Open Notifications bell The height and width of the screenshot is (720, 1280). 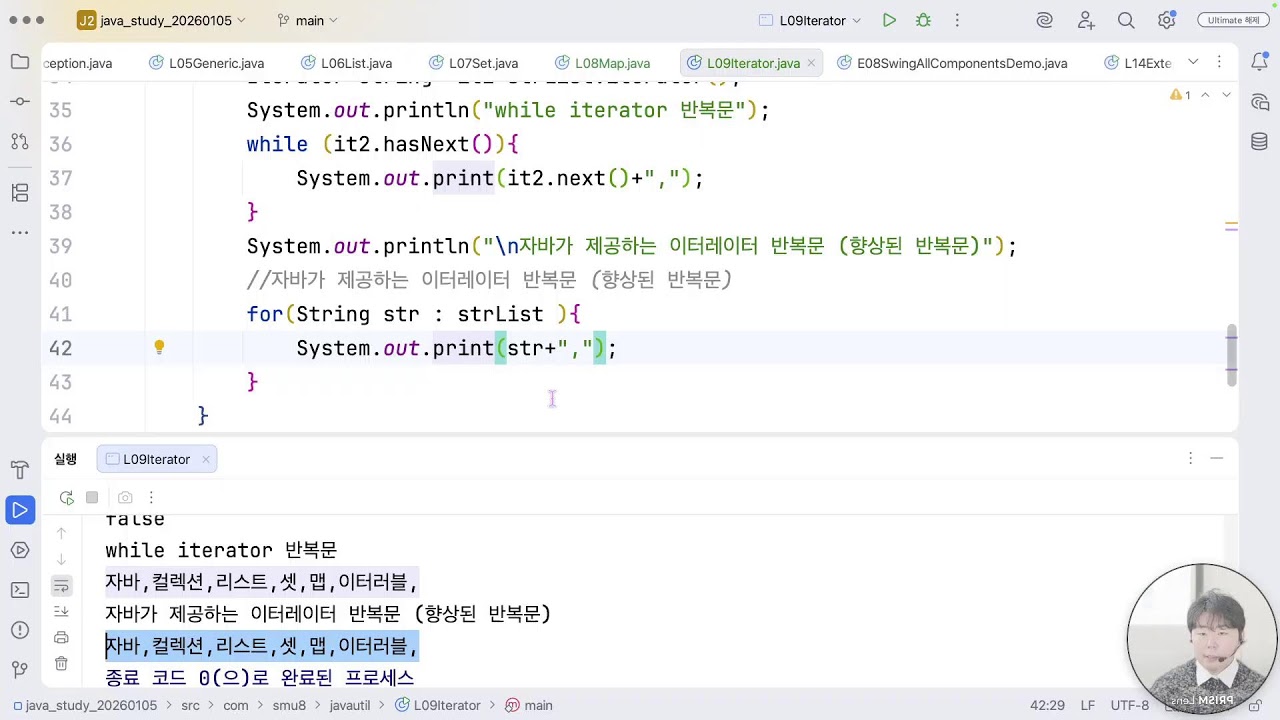[1259, 62]
